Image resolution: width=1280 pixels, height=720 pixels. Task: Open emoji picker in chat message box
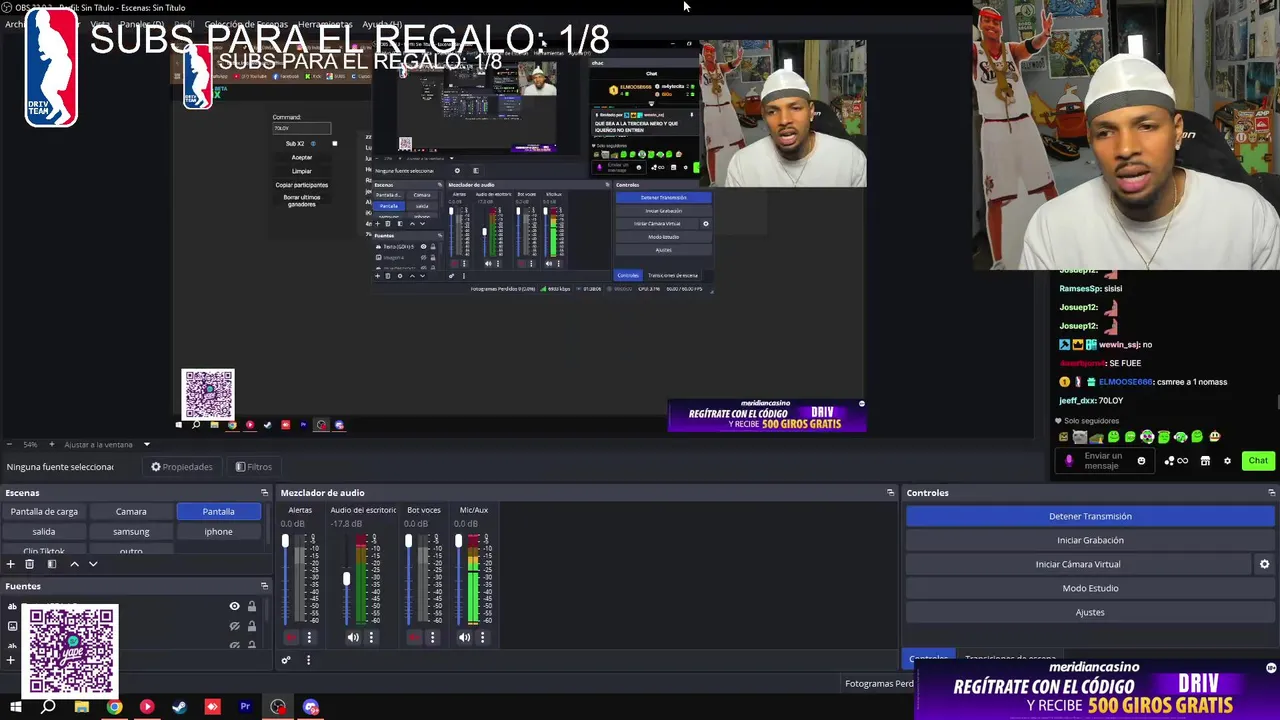click(x=1141, y=461)
